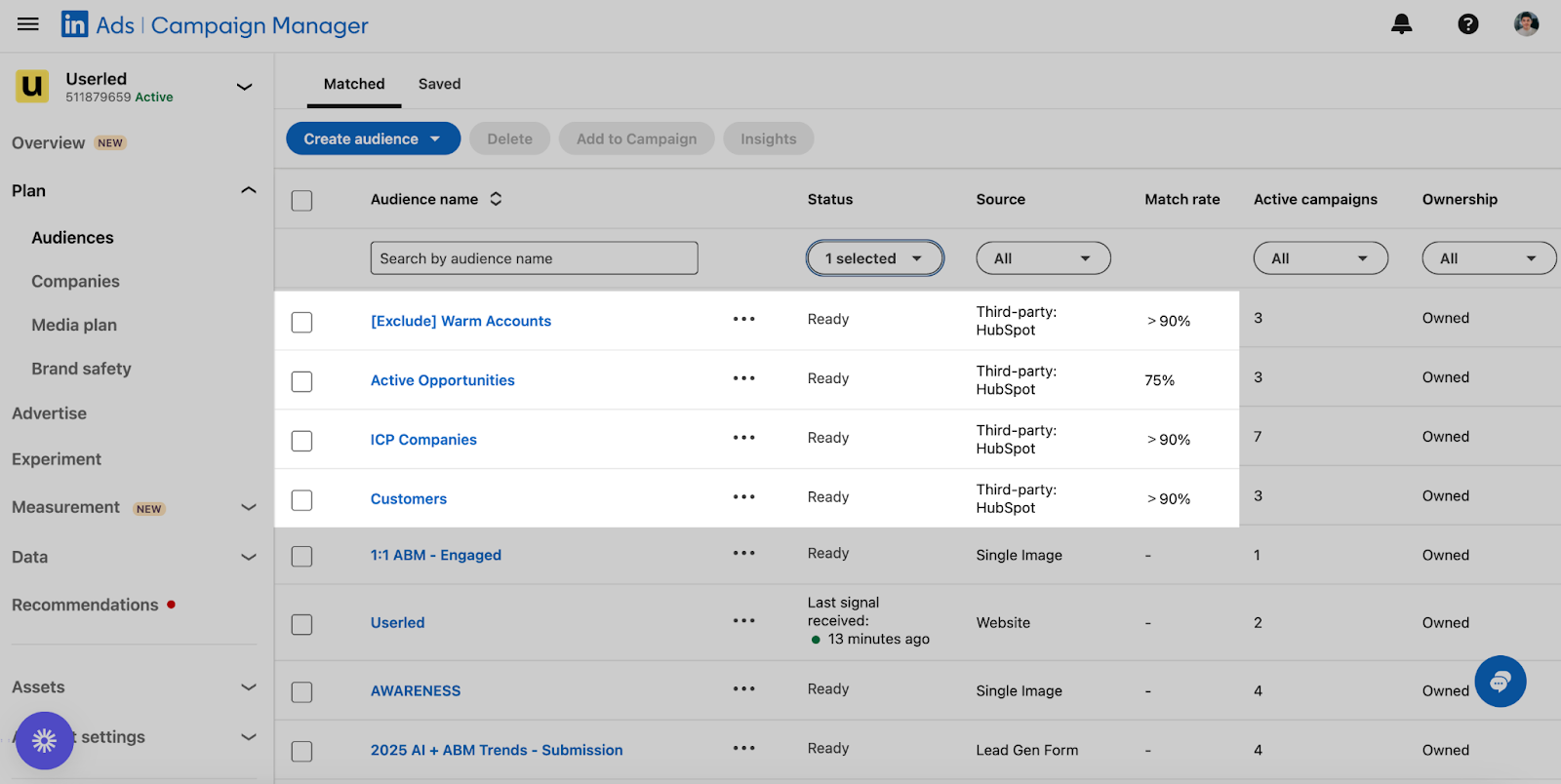The height and width of the screenshot is (784, 1561).
Task: Open Recommendations in sidebar
Action: click(x=85, y=606)
